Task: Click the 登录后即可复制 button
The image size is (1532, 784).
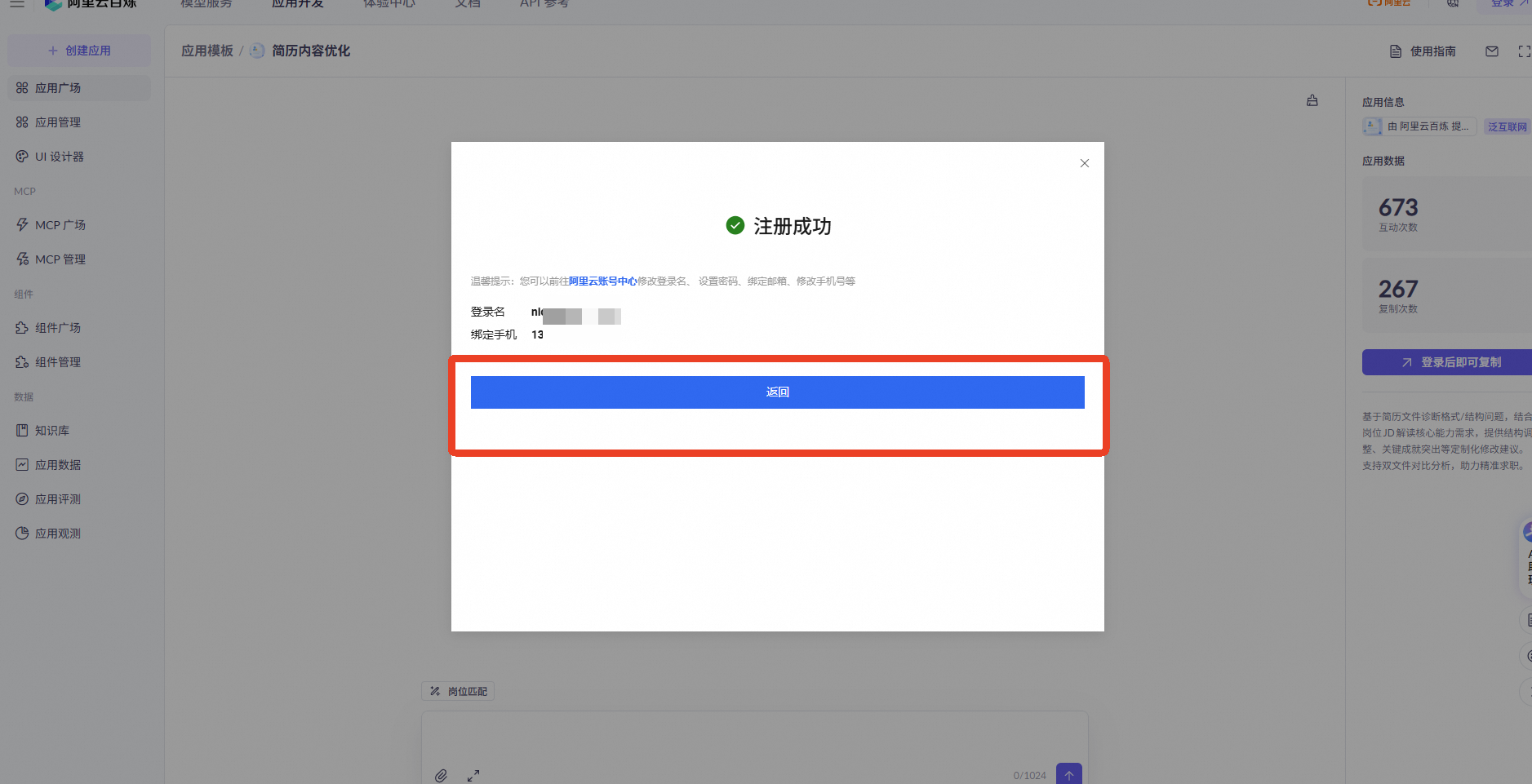Action: point(1447,362)
